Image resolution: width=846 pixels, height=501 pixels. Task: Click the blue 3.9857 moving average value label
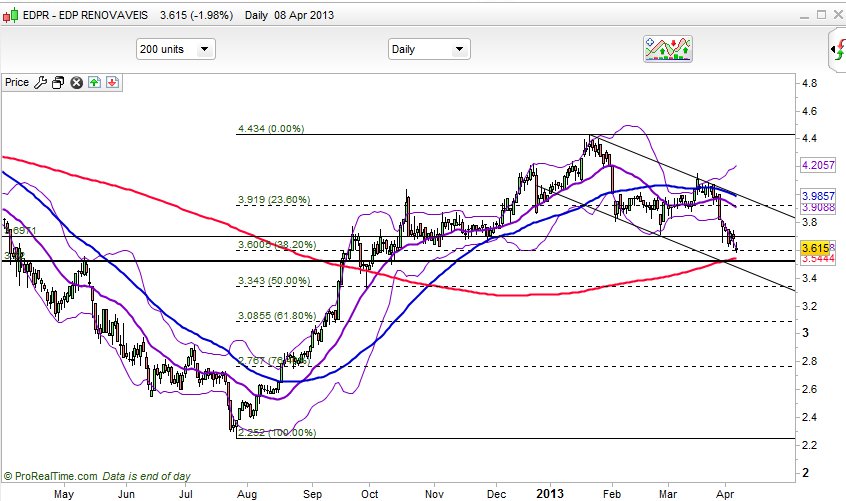[x=818, y=196]
